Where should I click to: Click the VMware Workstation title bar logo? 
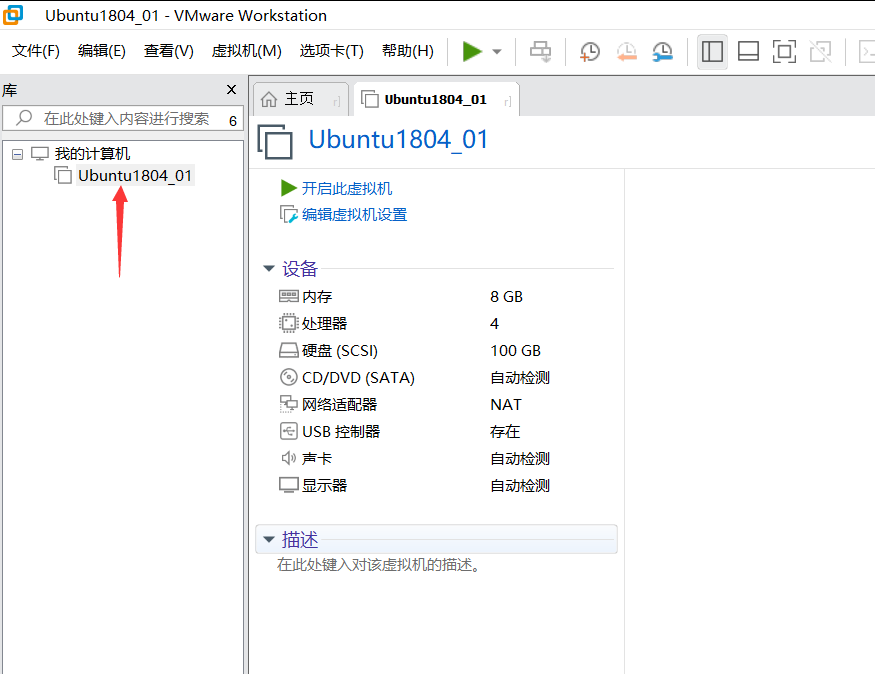(x=13, y=15)
